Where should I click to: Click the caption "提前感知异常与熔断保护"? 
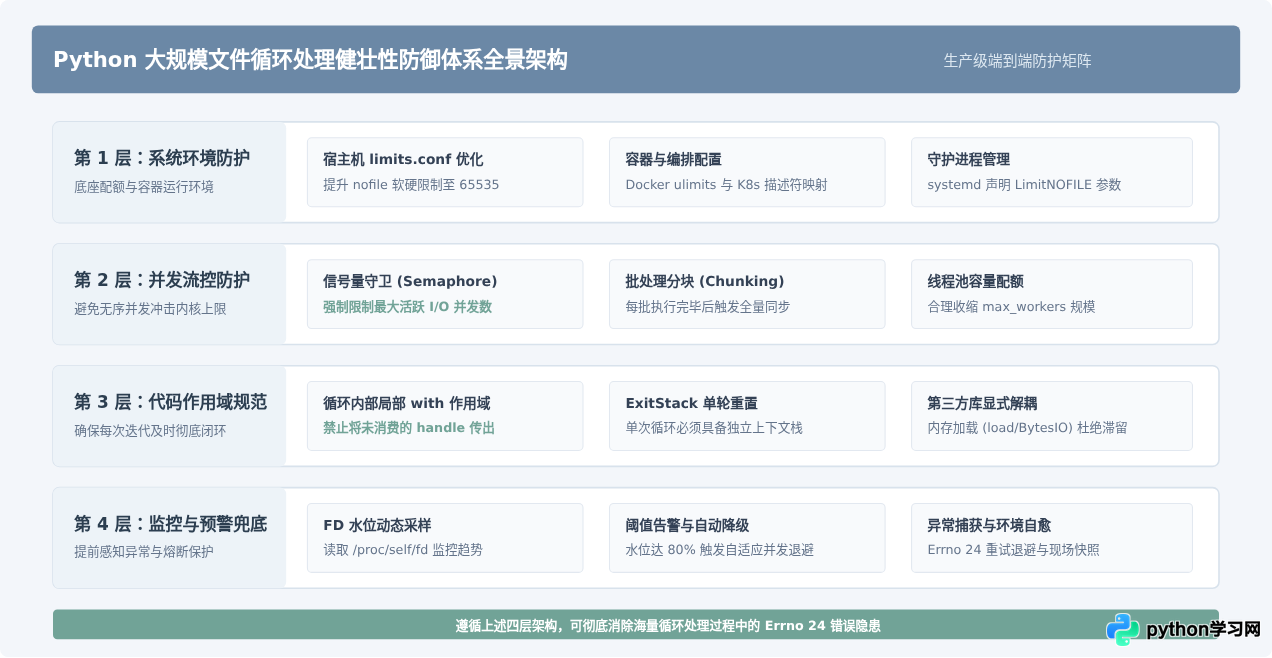(x=144, y=553)
